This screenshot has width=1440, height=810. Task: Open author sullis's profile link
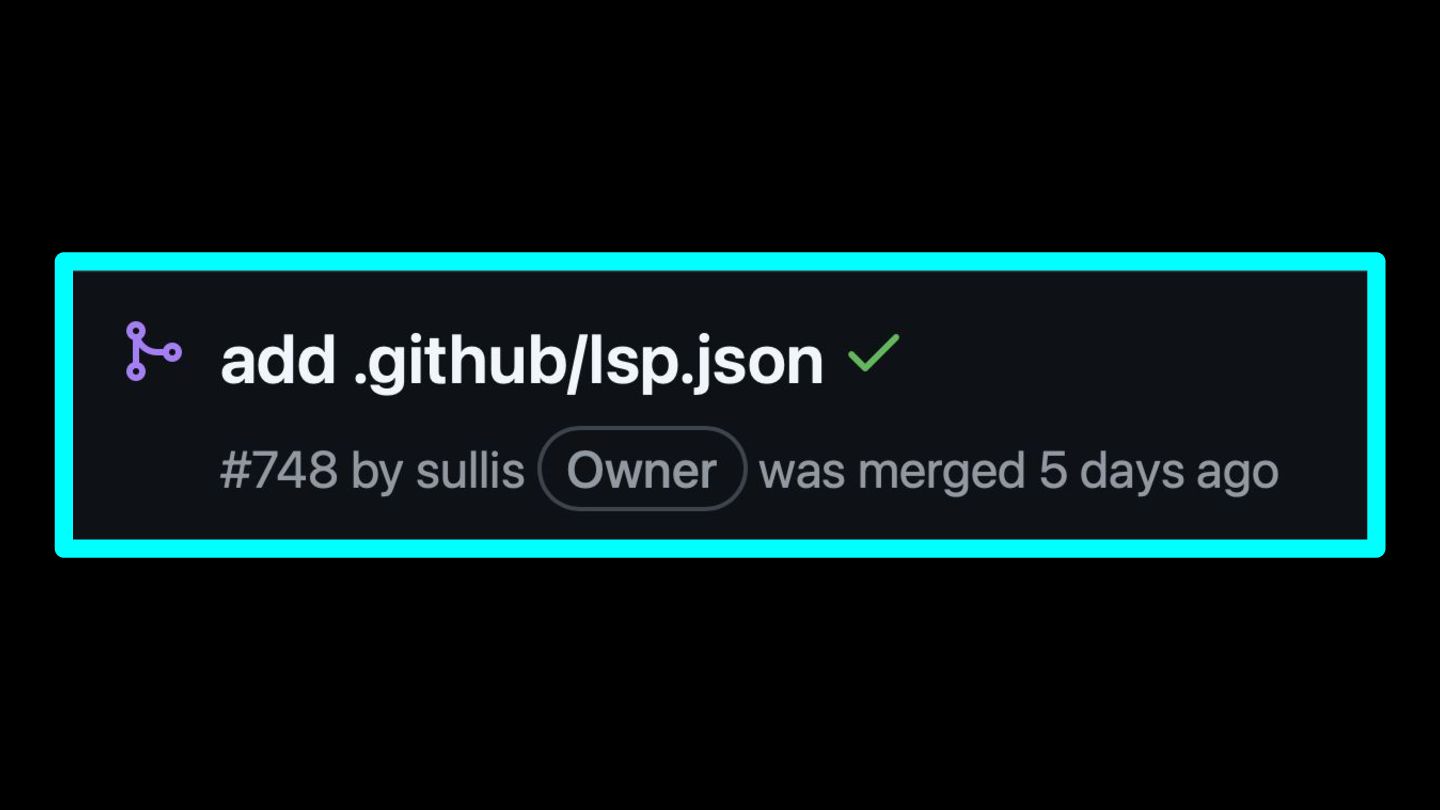pos(470,470)
